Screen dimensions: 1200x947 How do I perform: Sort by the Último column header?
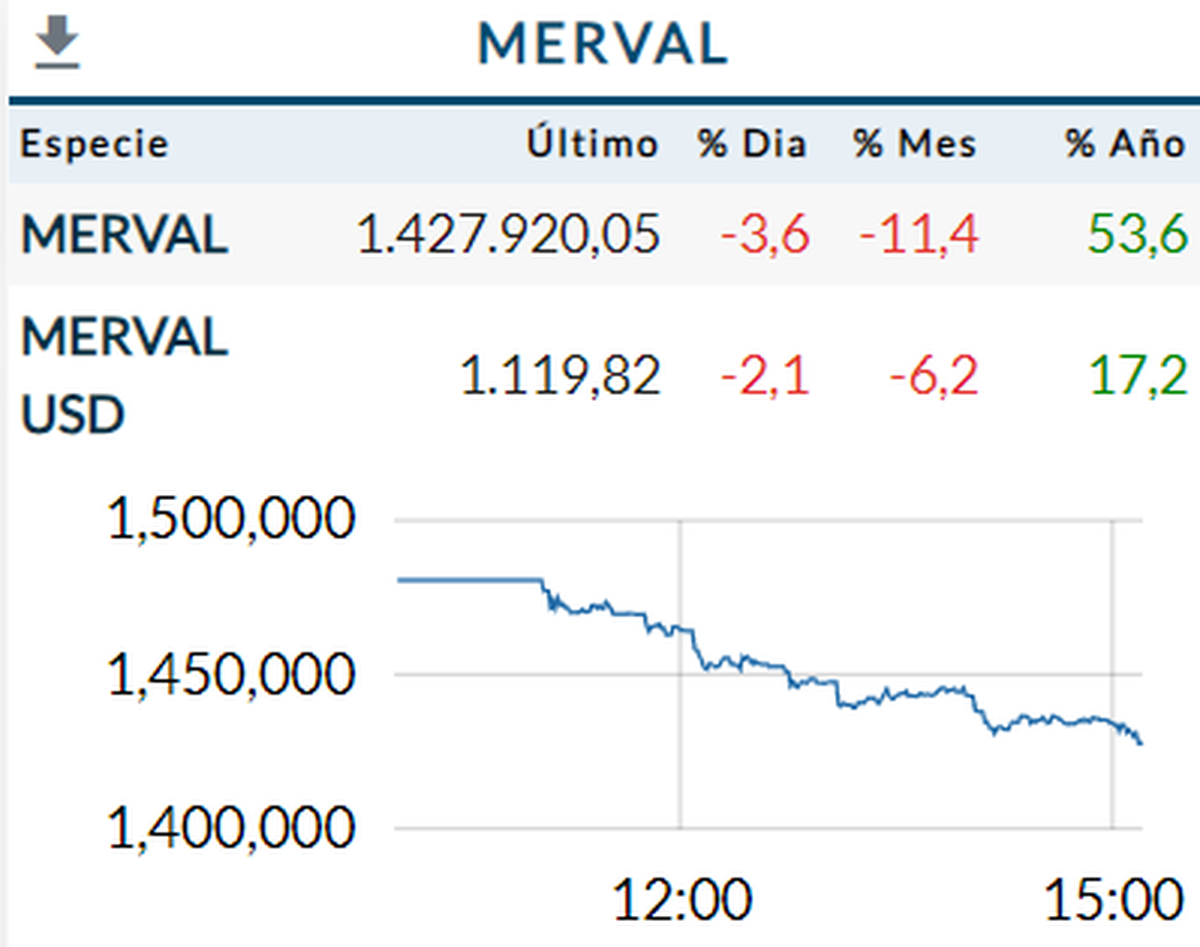tap(593, 144)
